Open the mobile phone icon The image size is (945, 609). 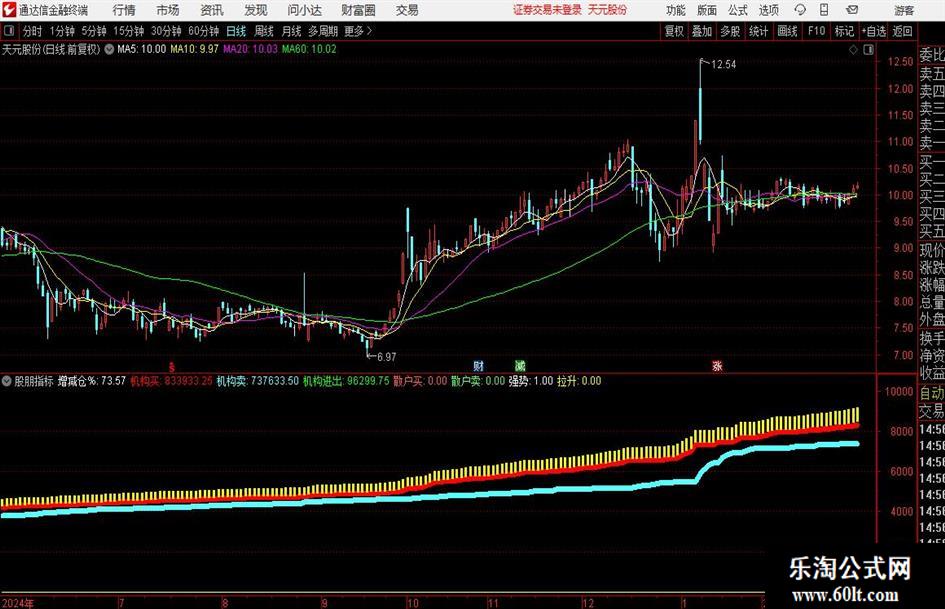point(824,10)
